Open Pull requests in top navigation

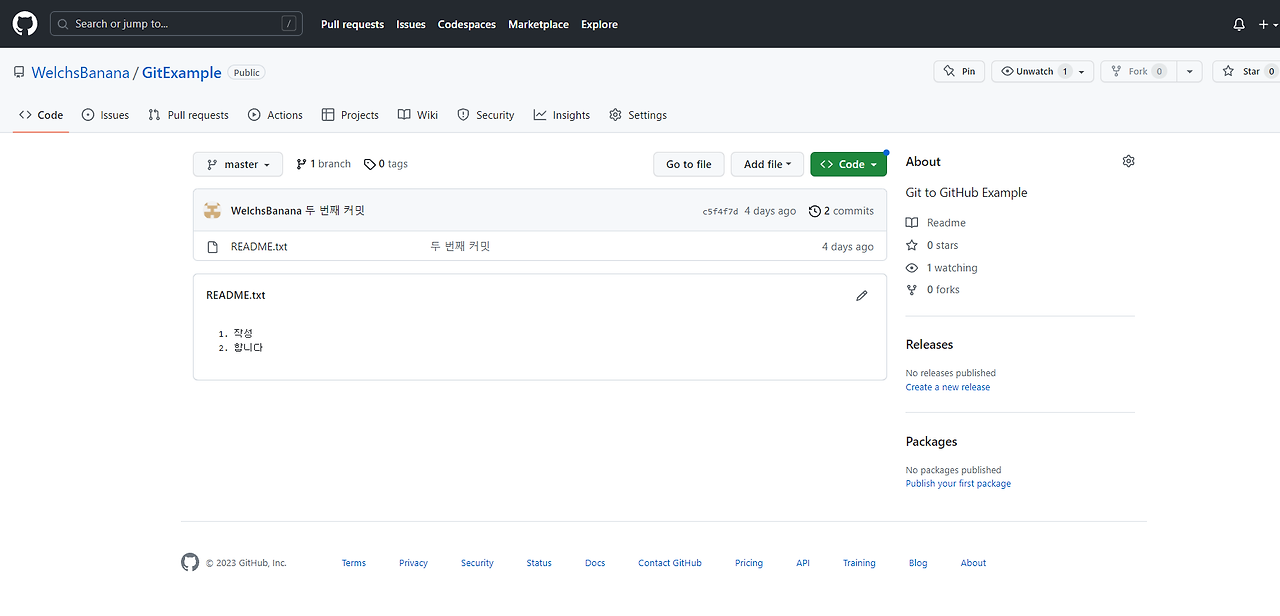coord(352,24)
